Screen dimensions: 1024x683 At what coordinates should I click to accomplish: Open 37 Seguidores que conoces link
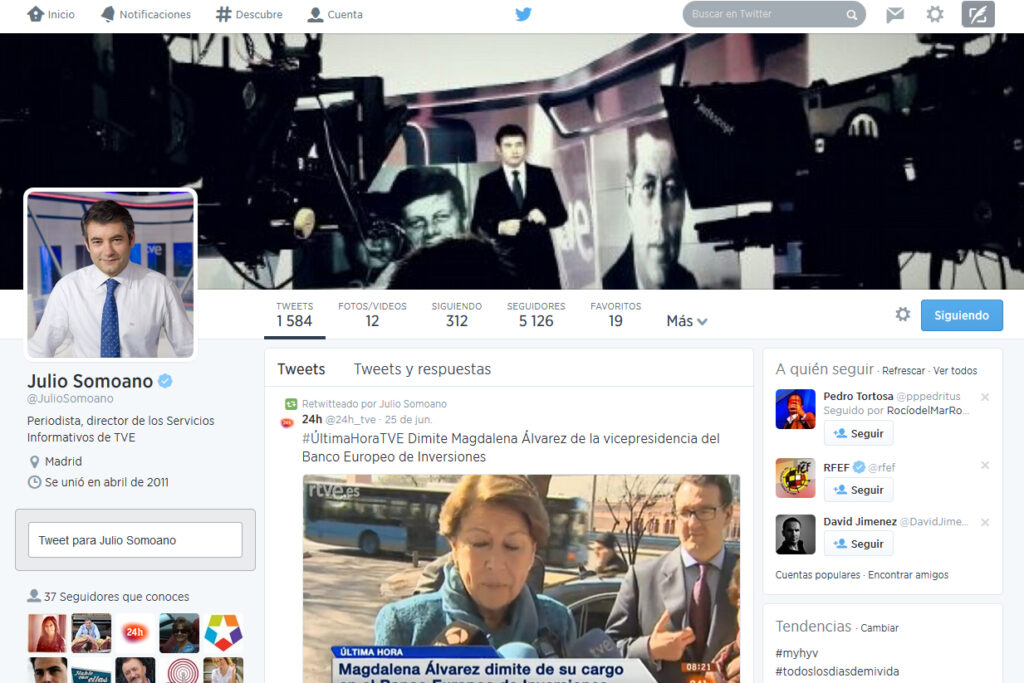click(x=116, y=596)
